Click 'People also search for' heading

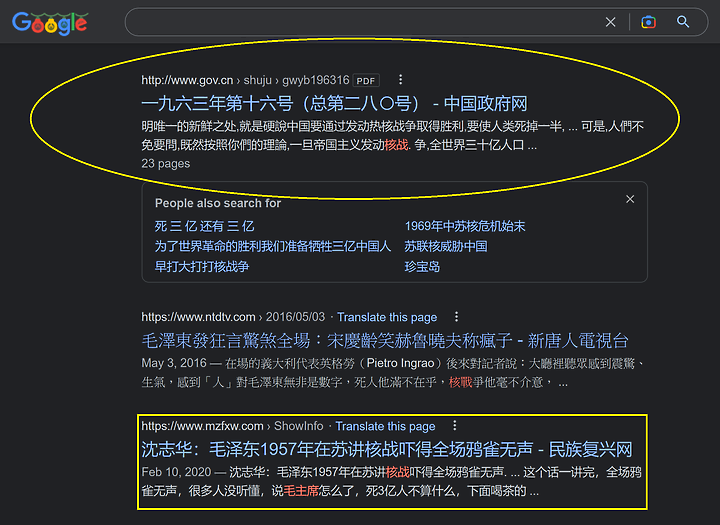(x=218, y=203)
